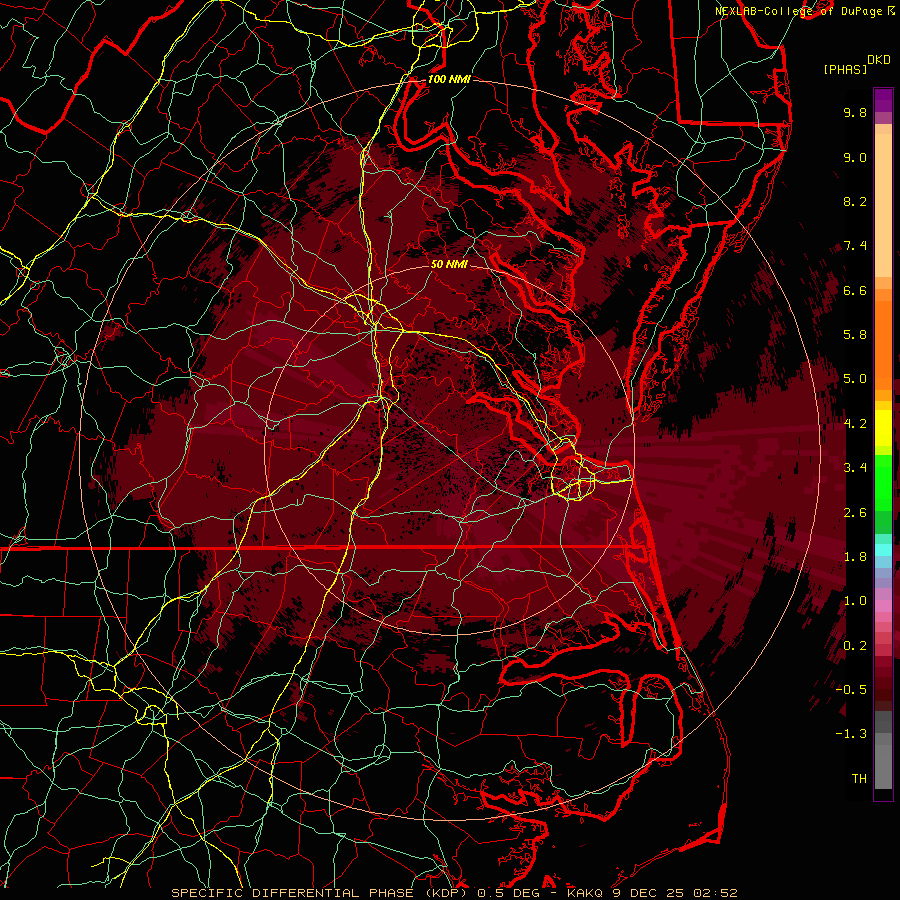Click the 6.6 legend value
The height and width of the screenshot is (900, 900).
pyautogui.click(x=855, y=290)
